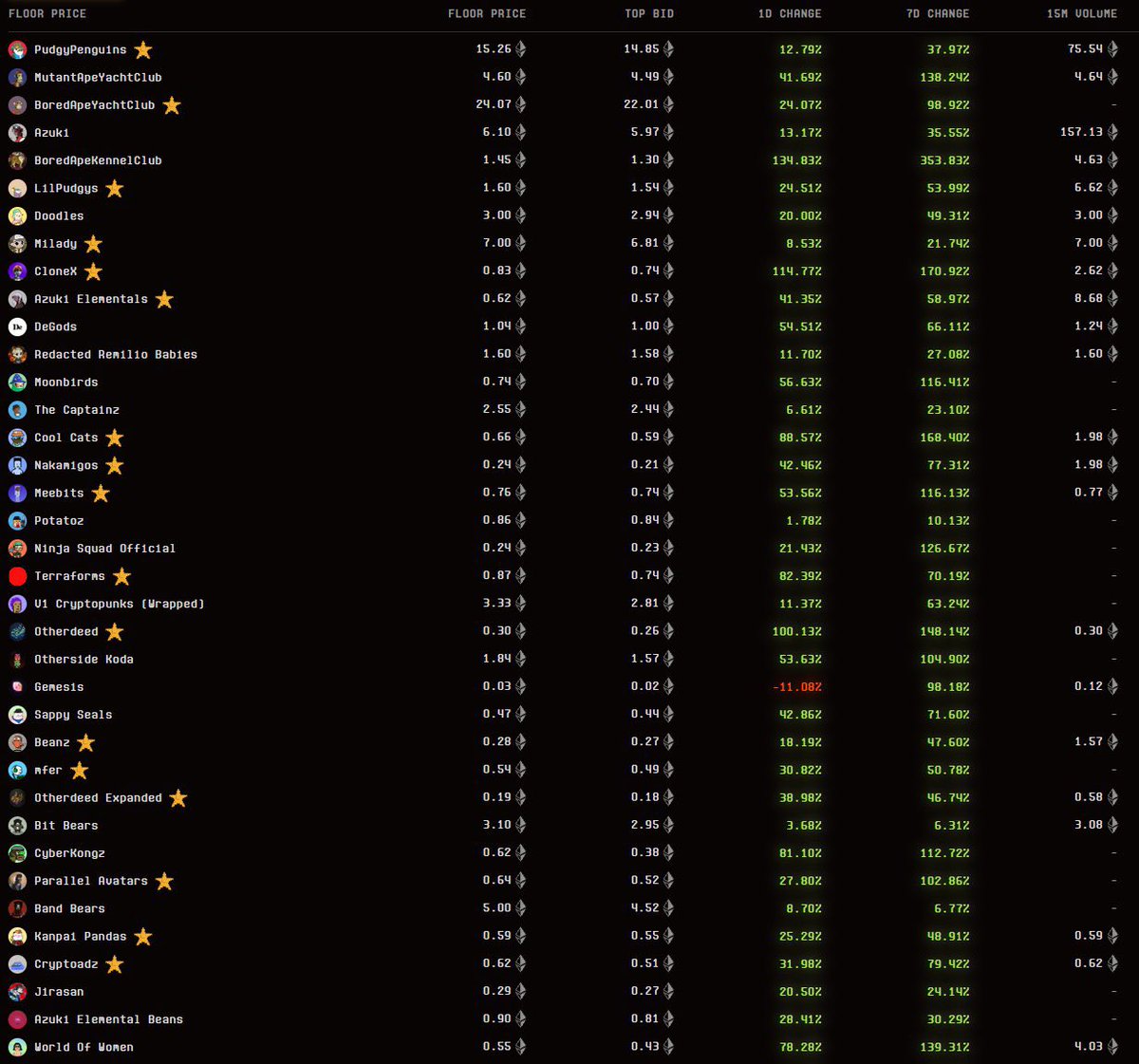Click the V1 Cryptopunks (Wrapped) avatar
The height and width of the screenshot is (1064, 1139).
[17, 604]
